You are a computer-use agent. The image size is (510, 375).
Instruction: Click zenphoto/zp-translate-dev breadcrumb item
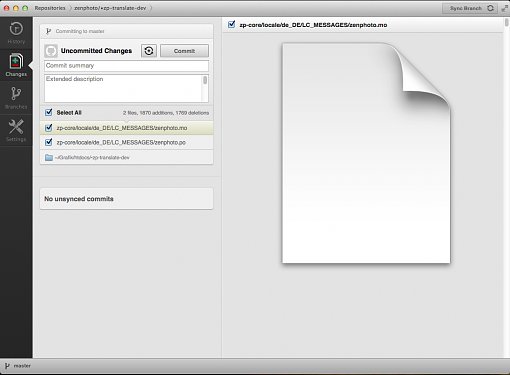pyautogui.click(x=110, y=8)
